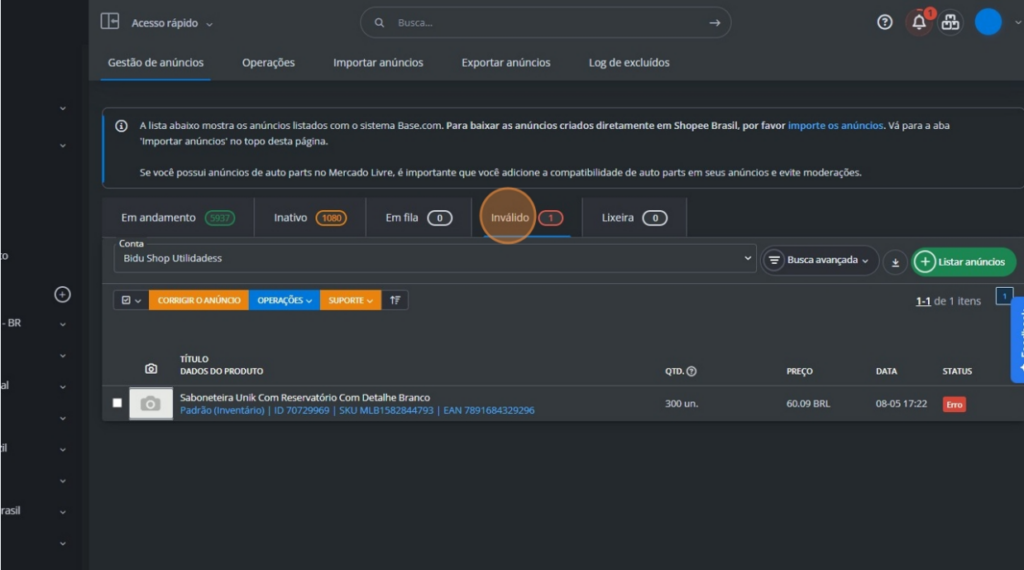This screenshot has height=570, width=1024.
Task: Tick the checkbox for Saboneteira Unik listing
Action: [117, 403]
